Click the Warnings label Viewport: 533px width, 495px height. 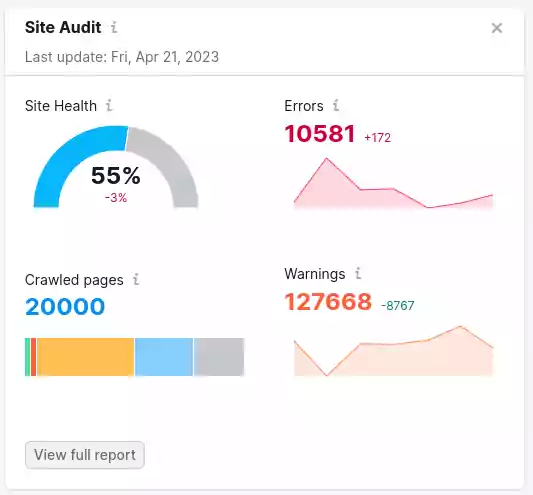pos(315,274)
